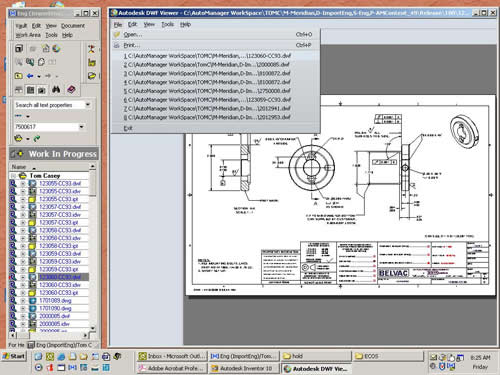
Task: Open the small dropdown below Search all text properties
Action: point(28,116)
